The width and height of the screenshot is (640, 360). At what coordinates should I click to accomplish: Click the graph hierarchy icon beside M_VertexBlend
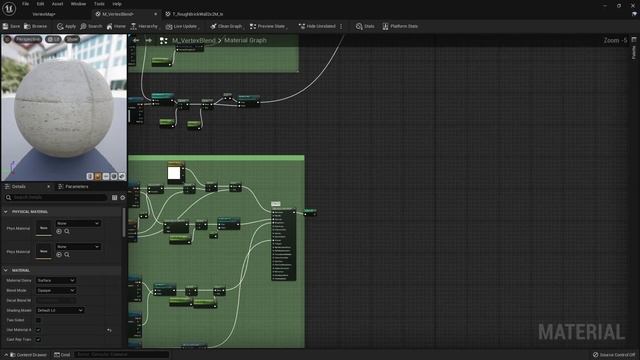pos(164,40)
